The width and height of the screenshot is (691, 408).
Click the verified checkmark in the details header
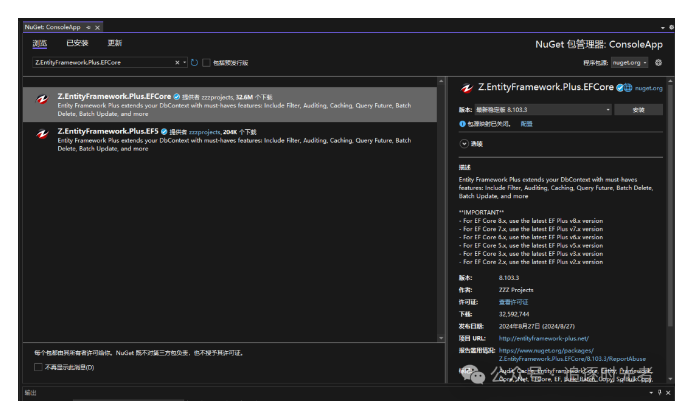point(619,88)
